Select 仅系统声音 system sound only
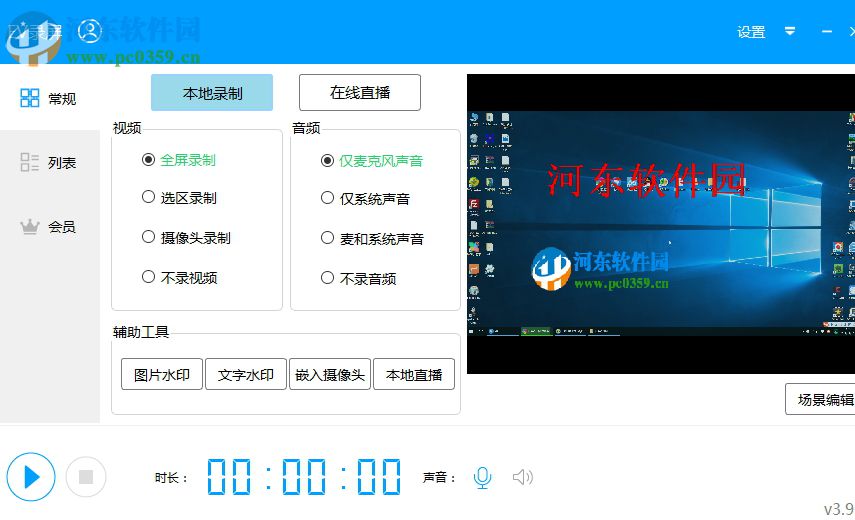This screenshot has width=855, height=520. pyautogui.click(x=365, y=198)
